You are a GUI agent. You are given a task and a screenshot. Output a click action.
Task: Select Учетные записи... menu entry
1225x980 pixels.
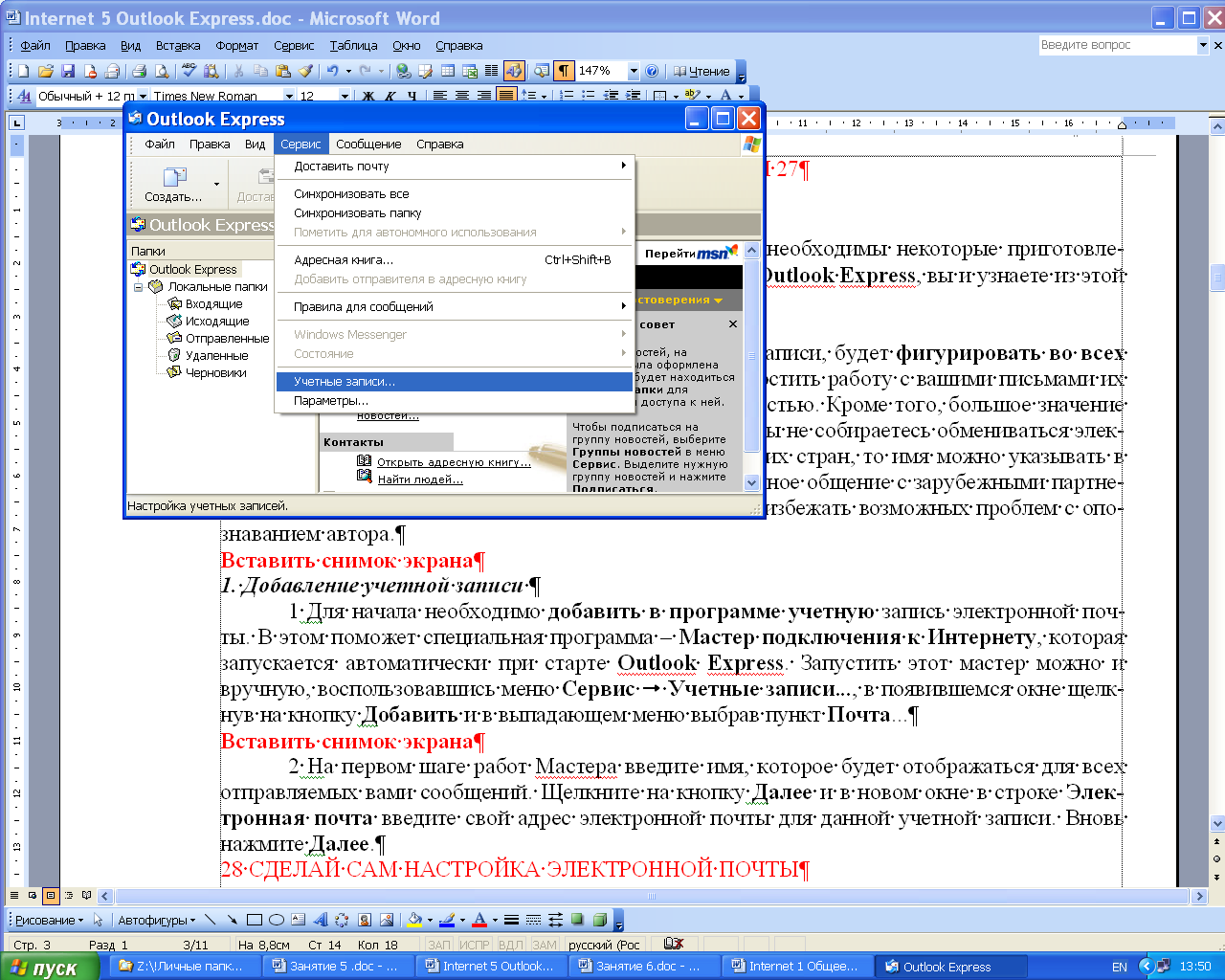pyautogui.click(x=455, y=381)
